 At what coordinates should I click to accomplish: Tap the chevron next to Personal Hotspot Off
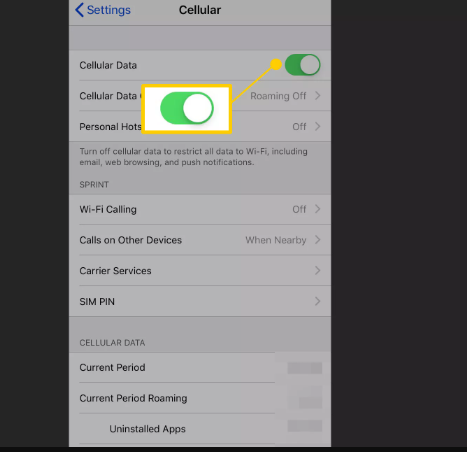[x=317, y=127]
